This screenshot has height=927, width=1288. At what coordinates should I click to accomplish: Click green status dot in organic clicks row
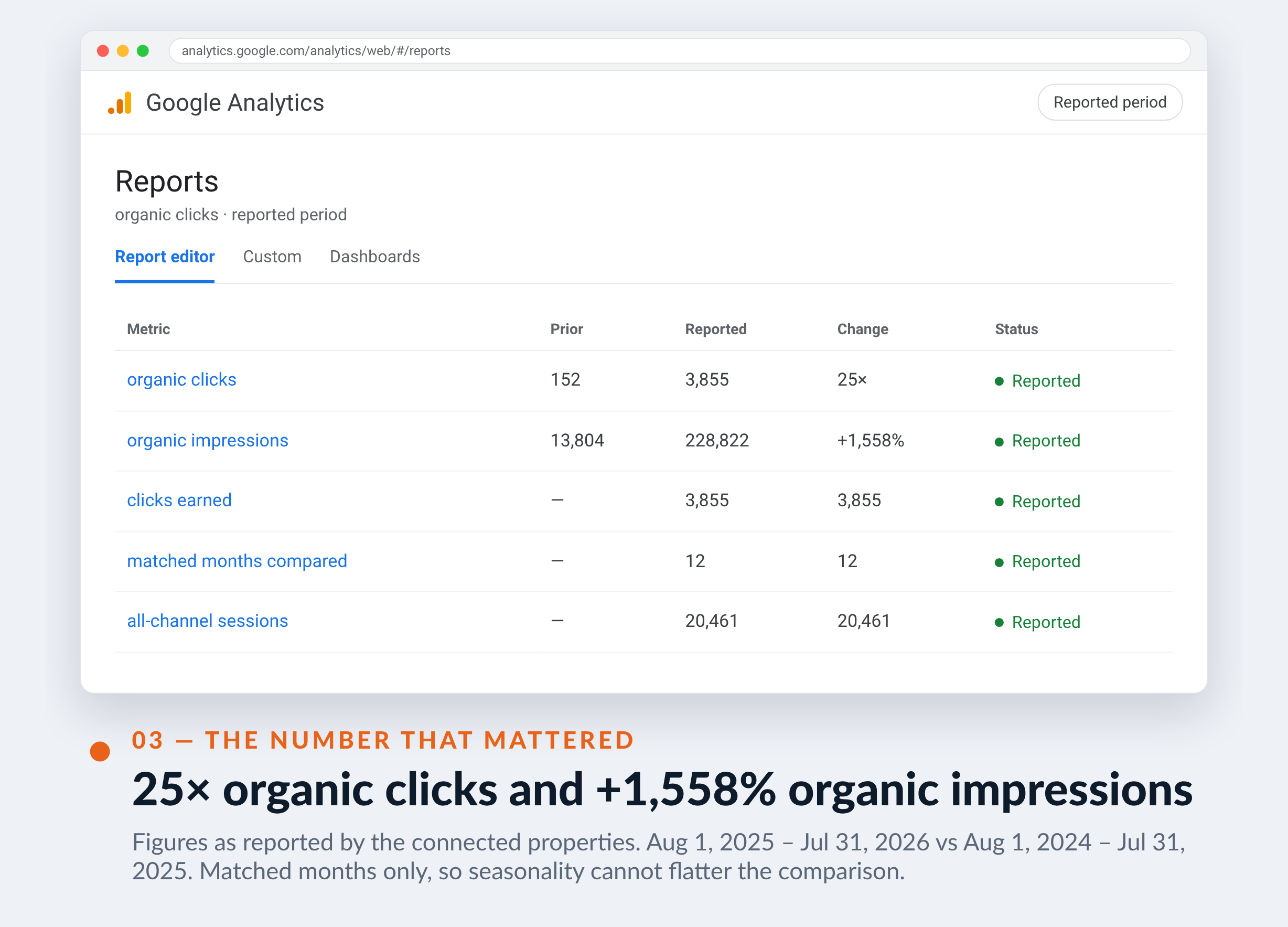coord(1000,381)
